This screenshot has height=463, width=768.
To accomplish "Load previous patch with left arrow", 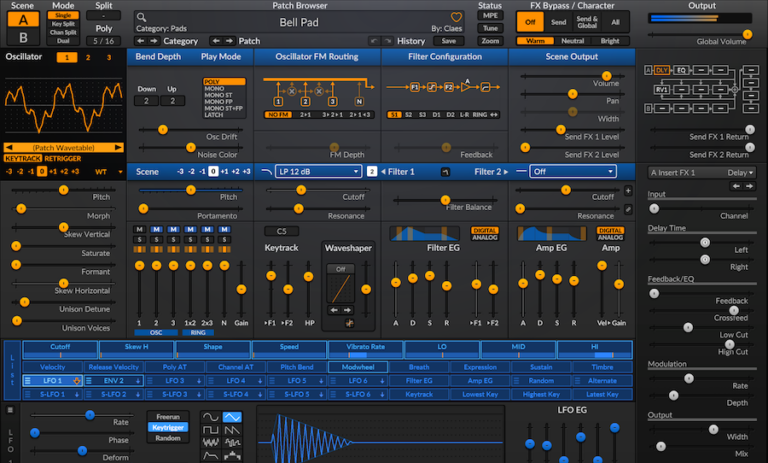I will [216, 41].
